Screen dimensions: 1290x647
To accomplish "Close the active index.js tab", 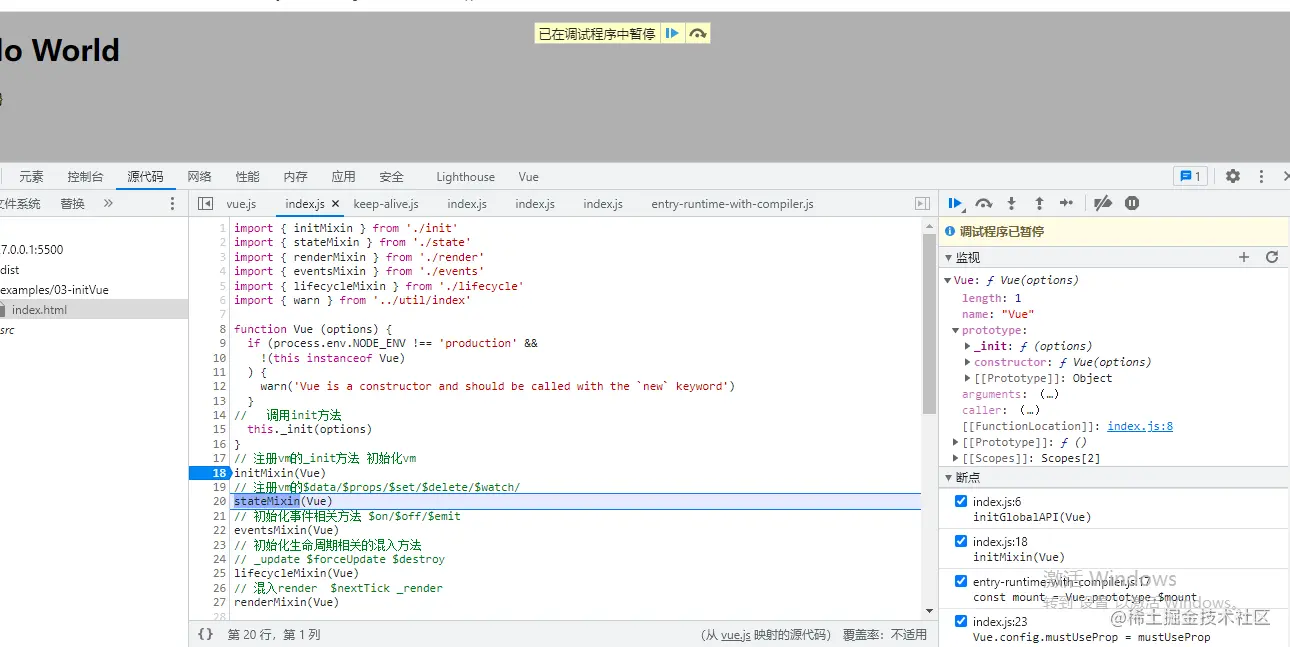I will [x=335, y=203].
